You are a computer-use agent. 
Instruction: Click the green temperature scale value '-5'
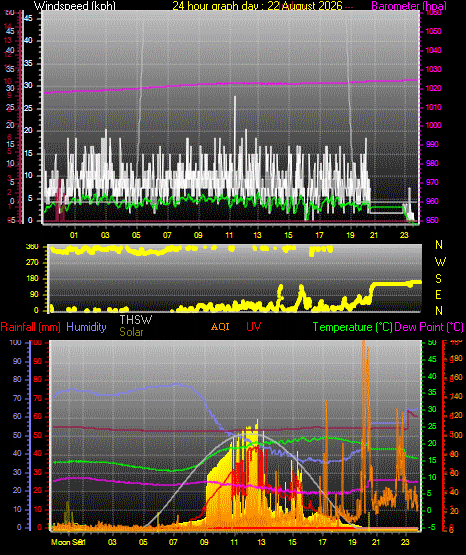[431, 527]
